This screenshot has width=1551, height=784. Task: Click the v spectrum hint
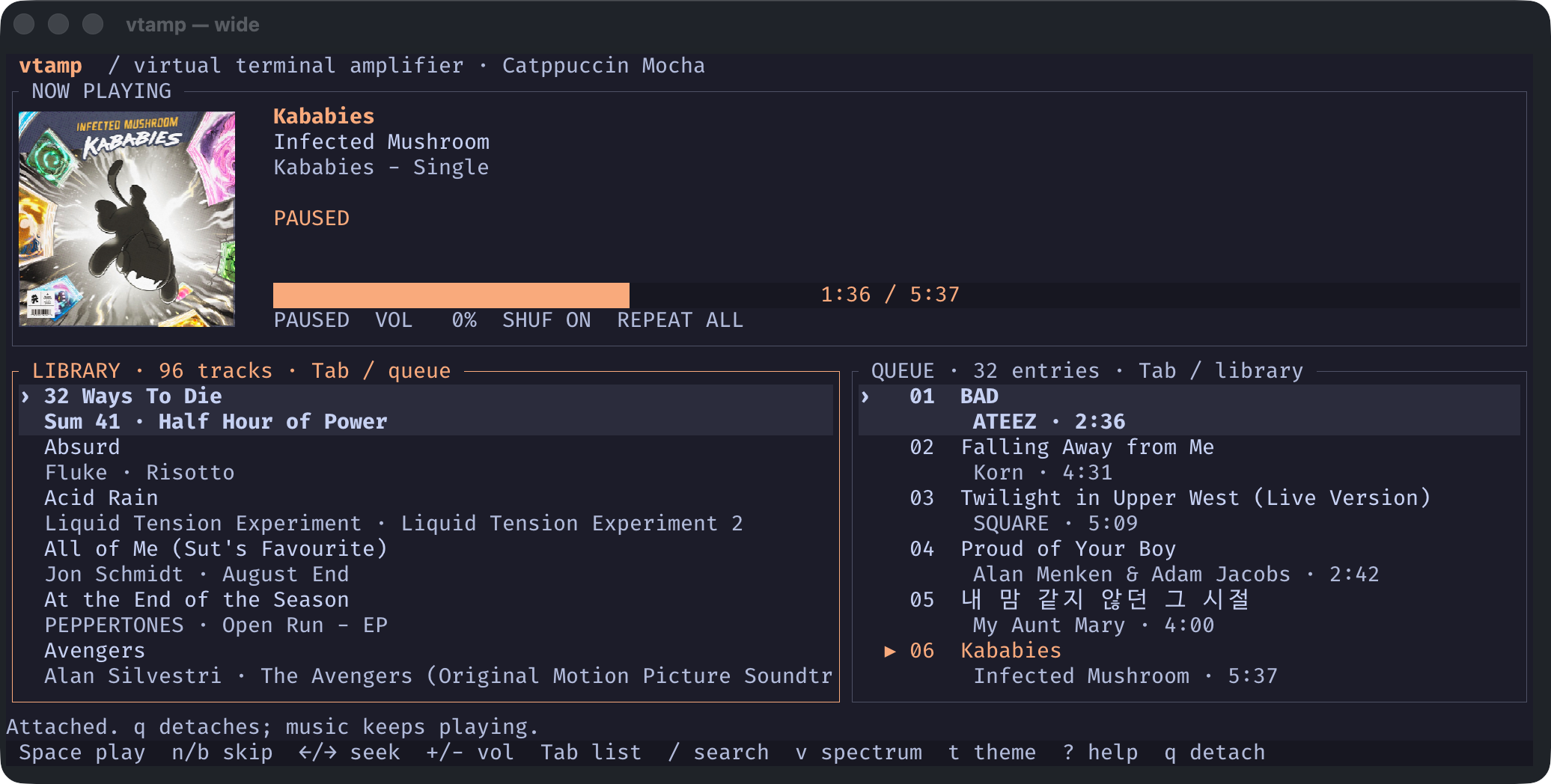tap(859, 753)
